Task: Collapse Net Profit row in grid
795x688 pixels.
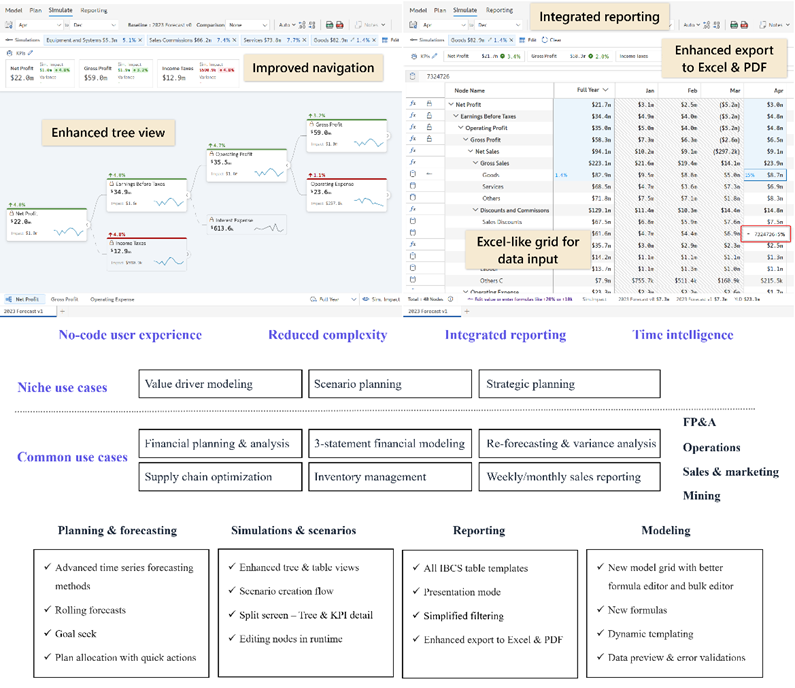Action: tap(451, 104)
